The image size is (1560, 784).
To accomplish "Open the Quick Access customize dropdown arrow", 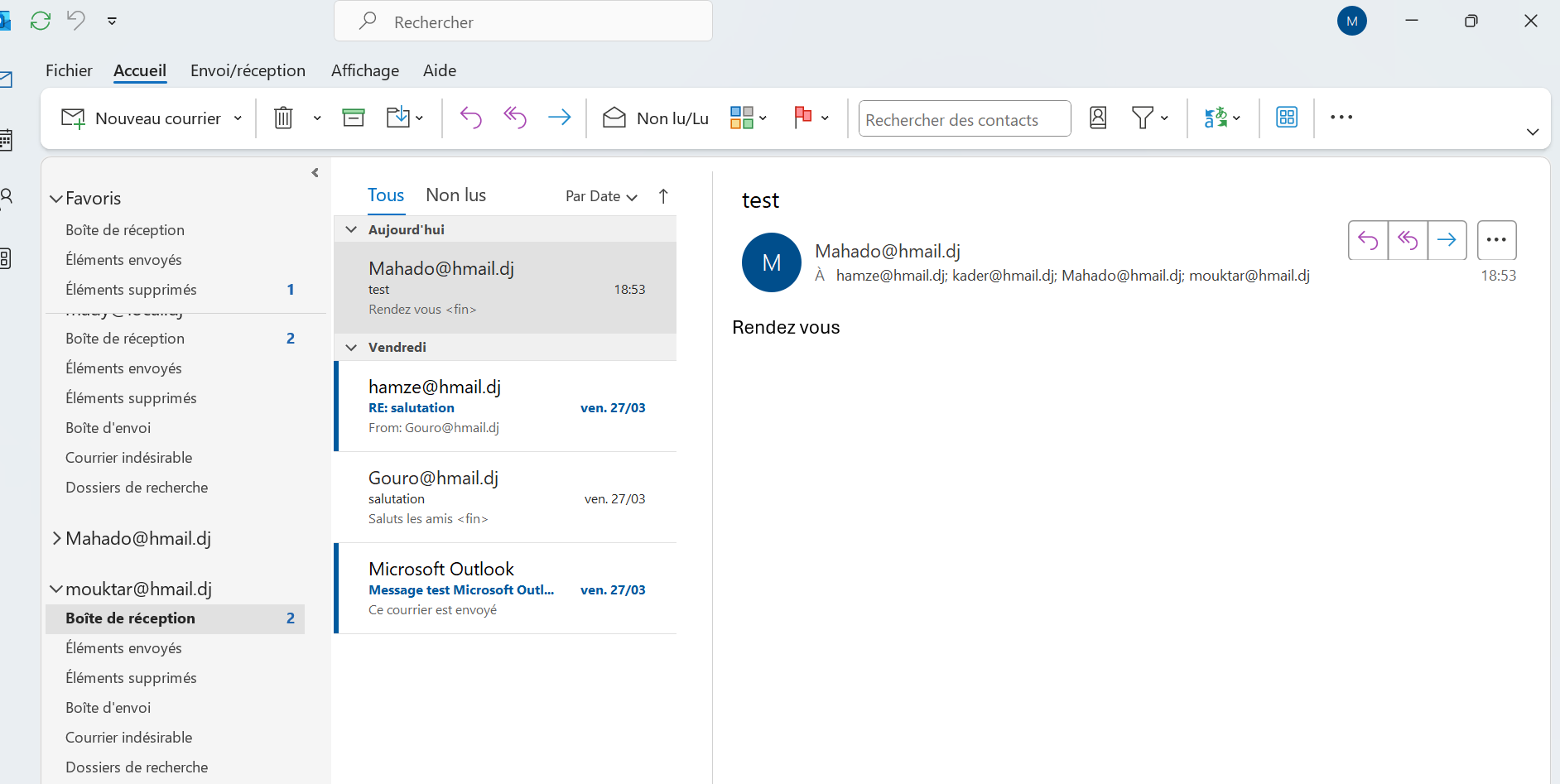I will point(112,22).
